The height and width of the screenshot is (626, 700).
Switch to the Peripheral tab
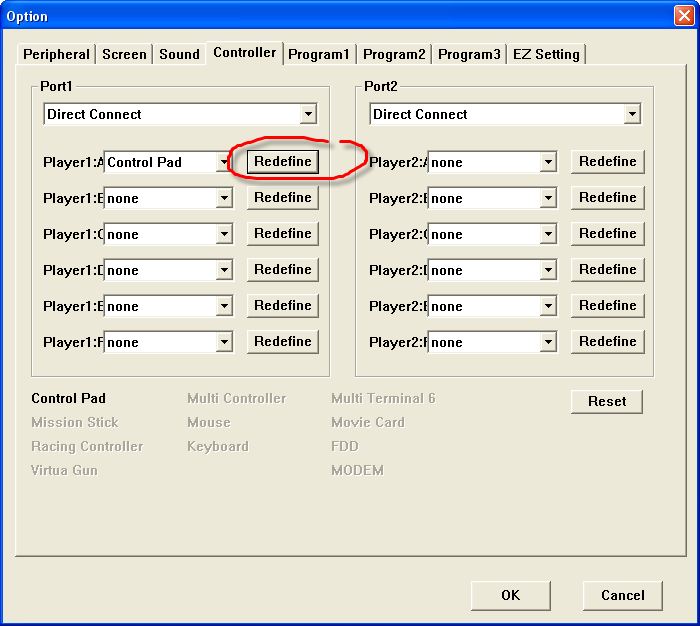point(56,54)
